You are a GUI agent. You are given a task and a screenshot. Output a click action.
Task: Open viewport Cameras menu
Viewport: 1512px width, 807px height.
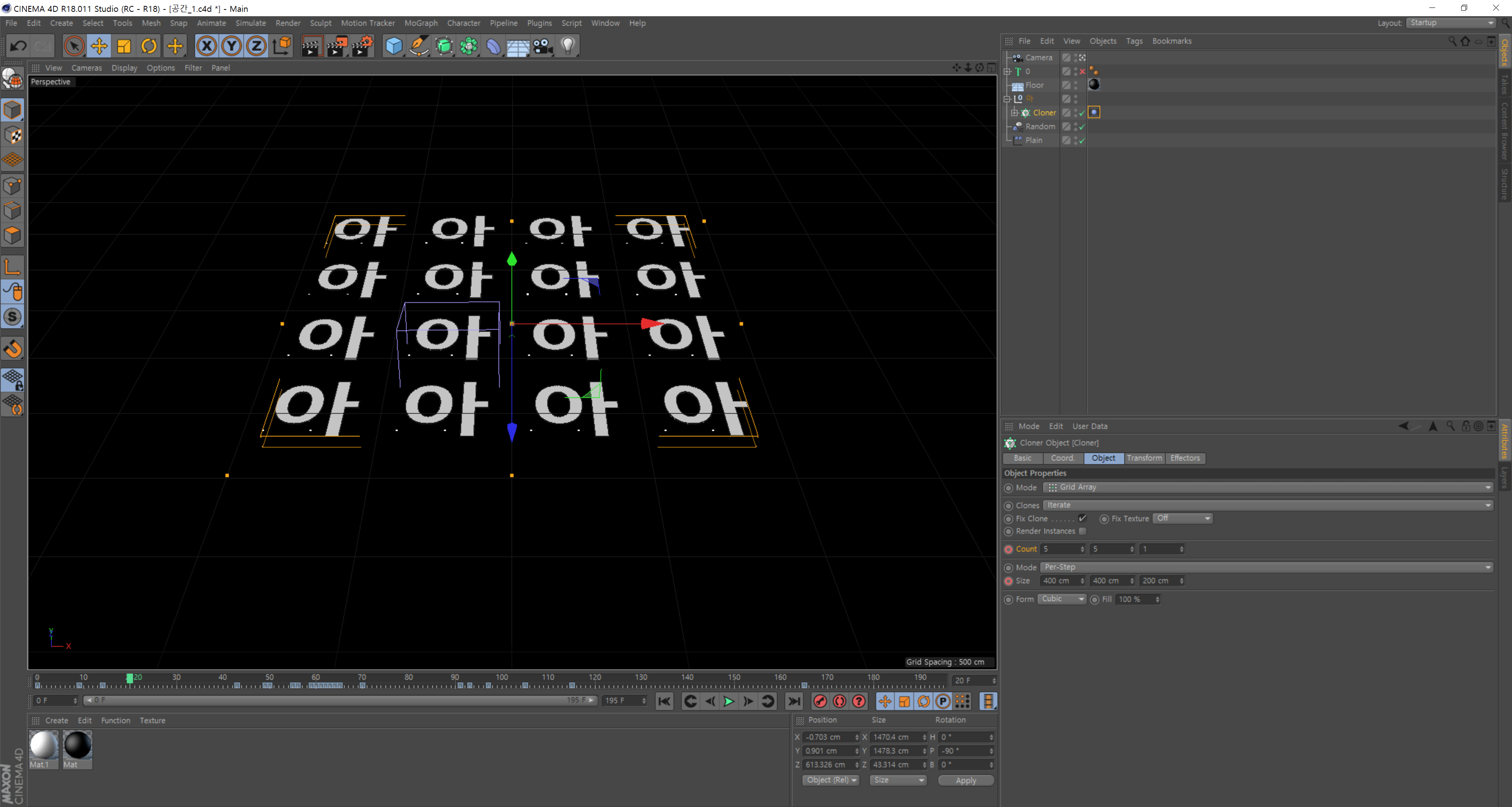point(86,67)
